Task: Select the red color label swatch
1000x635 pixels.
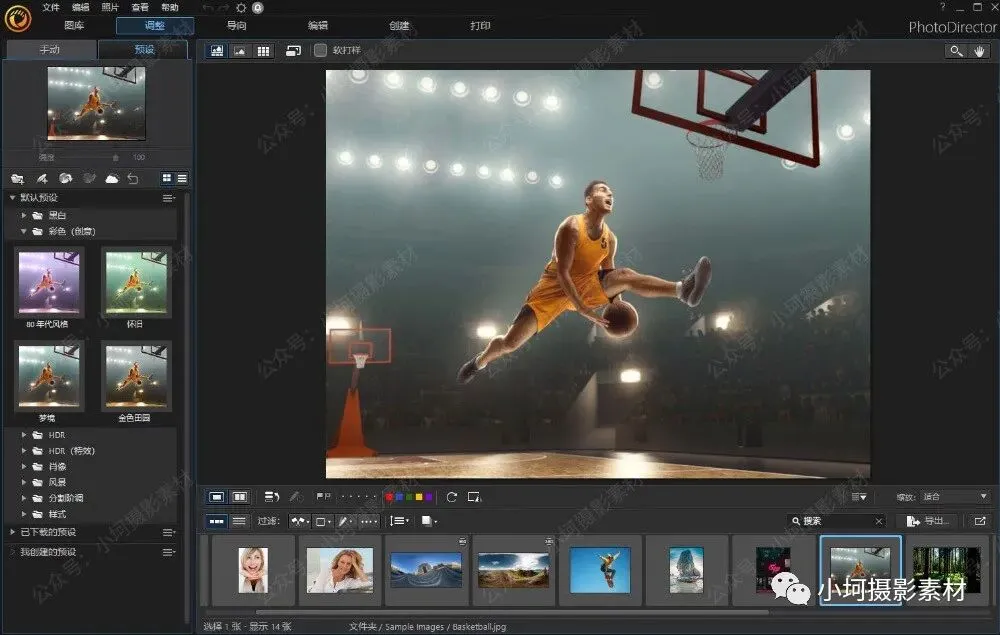Action: tap(389, 497)
